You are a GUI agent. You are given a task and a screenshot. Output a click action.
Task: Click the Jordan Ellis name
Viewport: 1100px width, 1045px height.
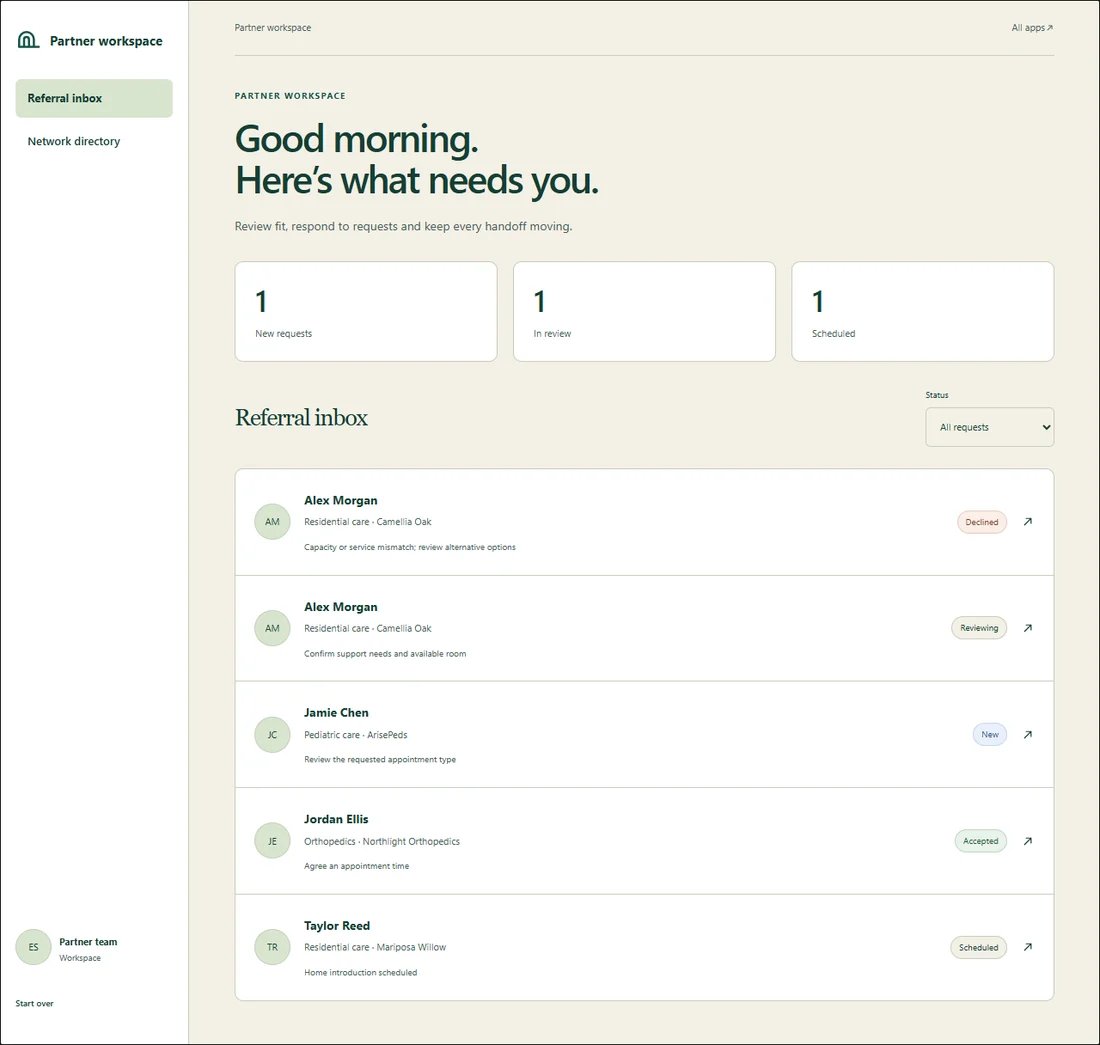(336, 819)
